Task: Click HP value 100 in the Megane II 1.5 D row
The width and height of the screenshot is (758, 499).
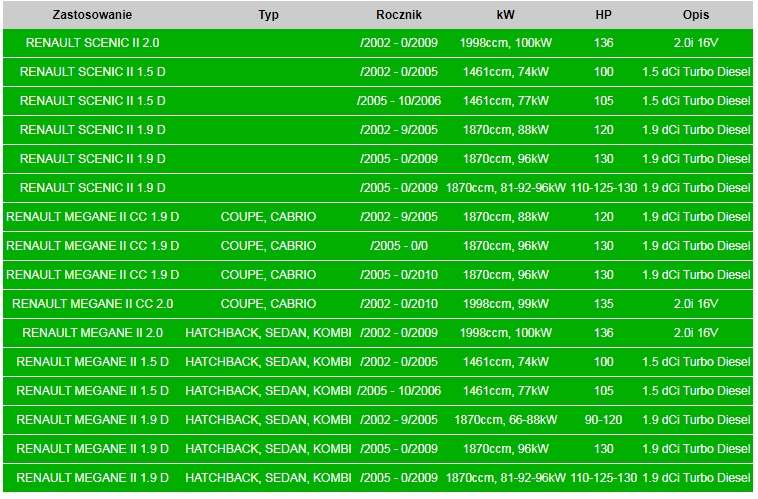Action: 603,362
